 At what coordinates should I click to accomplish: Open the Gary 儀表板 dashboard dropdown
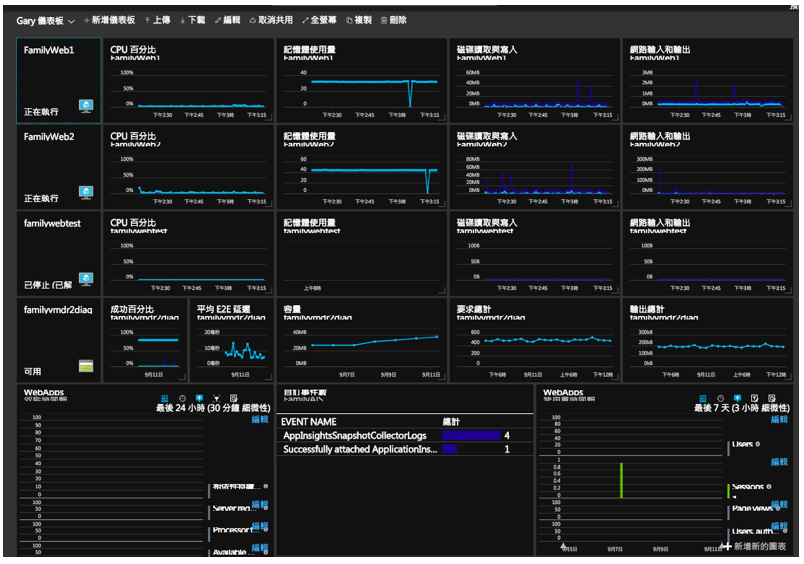pyautogui.click(x=45, y=21)
